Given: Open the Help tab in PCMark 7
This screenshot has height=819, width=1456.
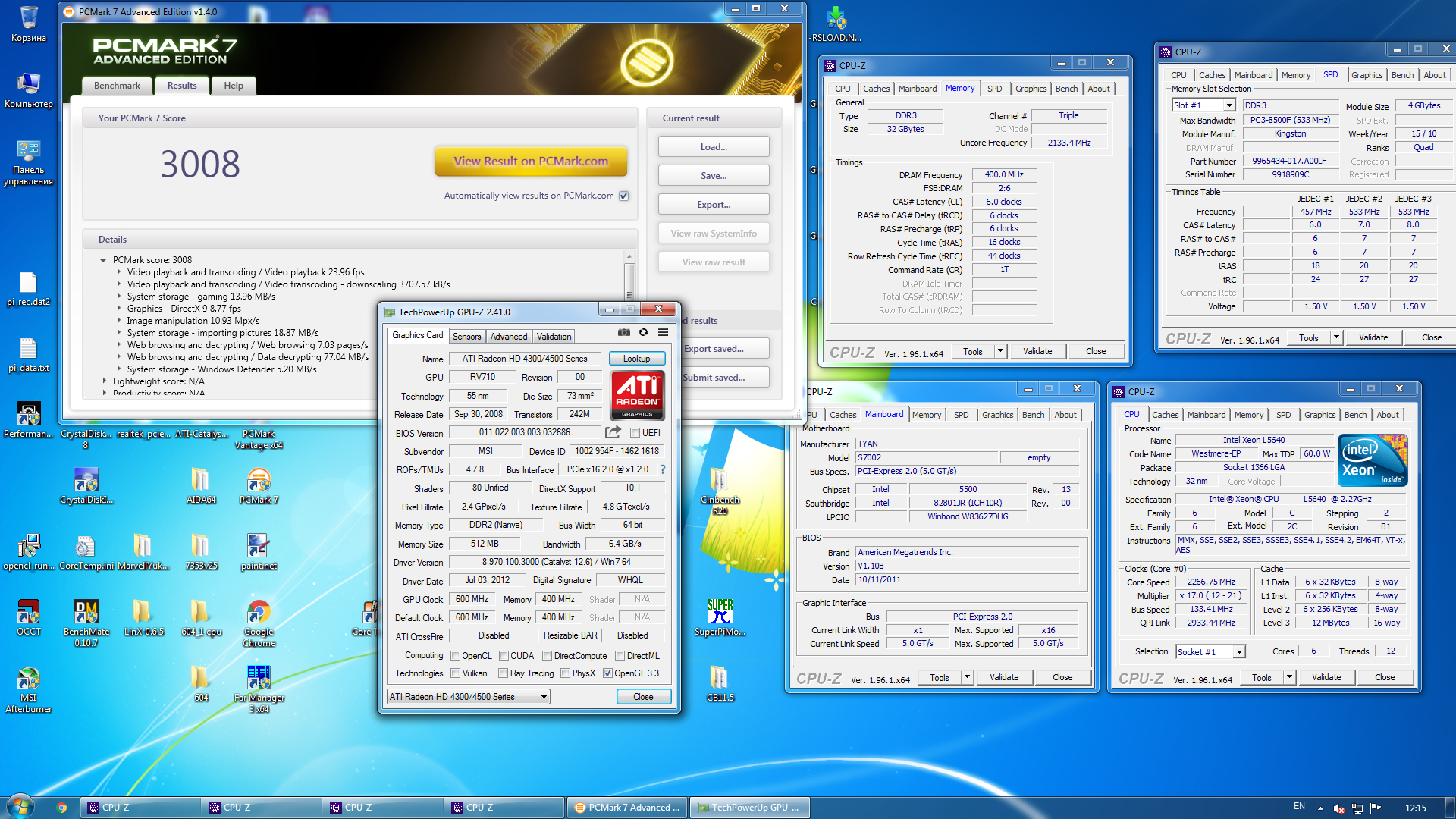Looking at the screenshot, I should tap(234, 86).
